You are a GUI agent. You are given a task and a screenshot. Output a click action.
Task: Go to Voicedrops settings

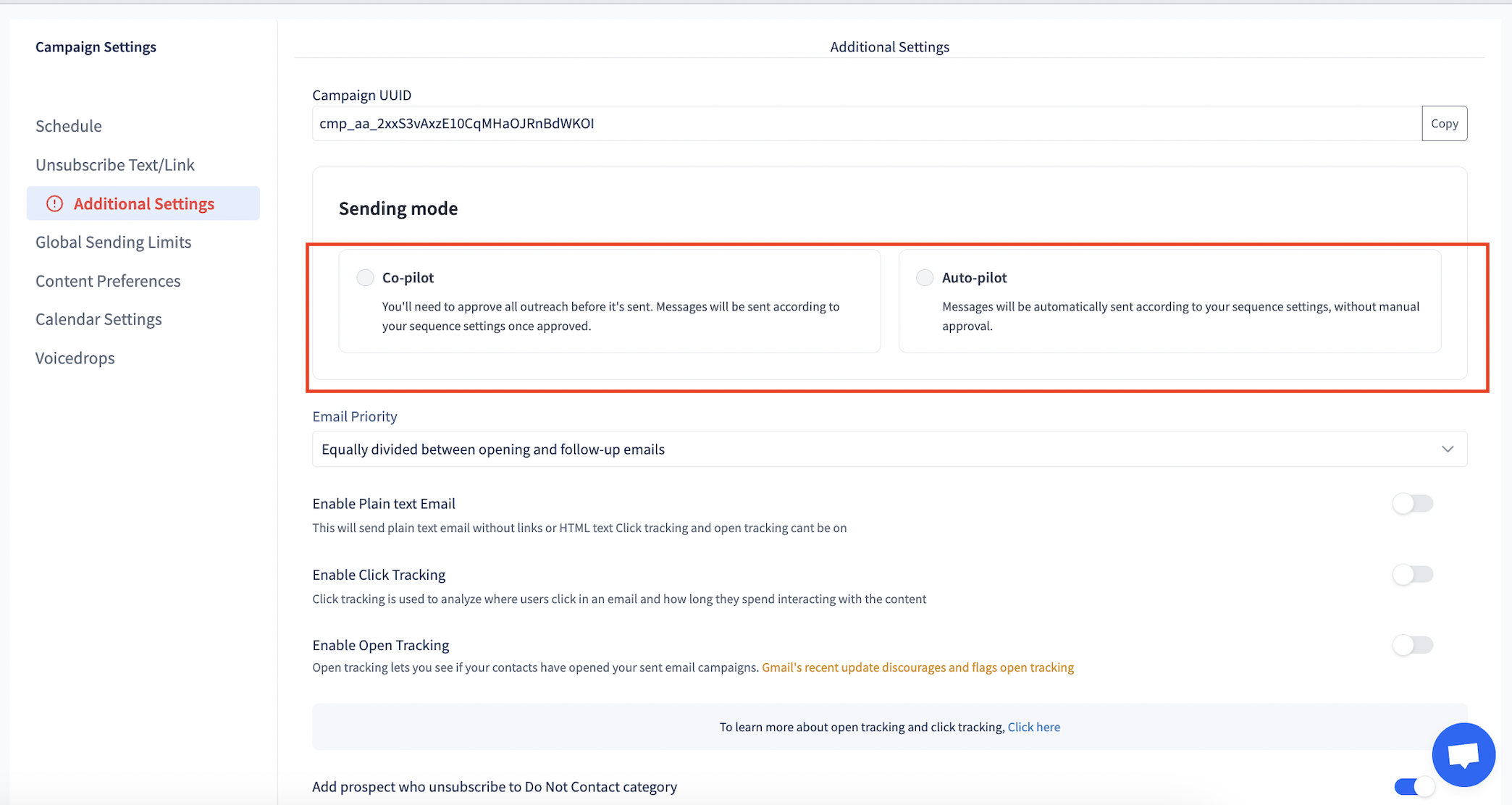click(75, 358)
